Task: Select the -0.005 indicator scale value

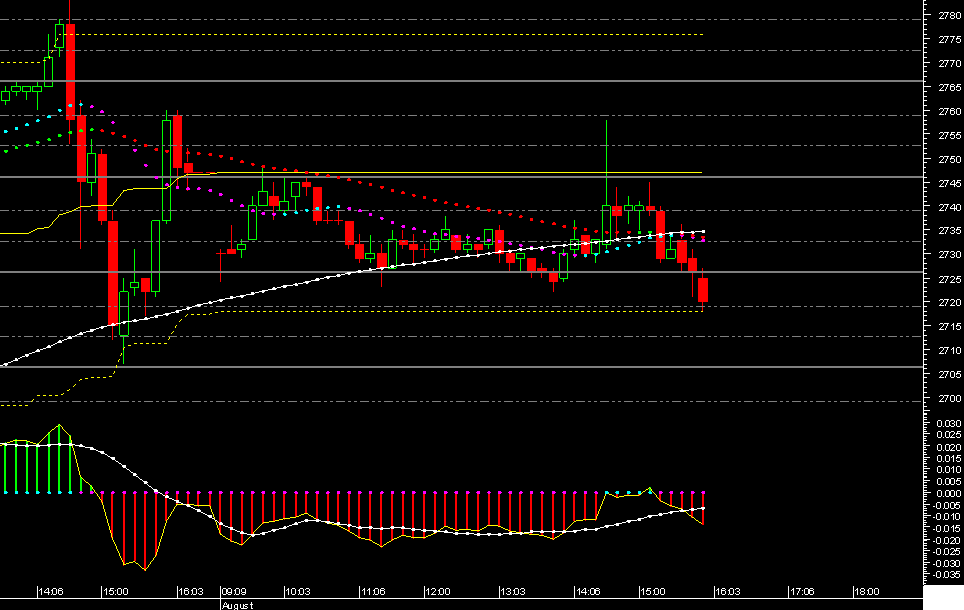Action: pos(947,505)
